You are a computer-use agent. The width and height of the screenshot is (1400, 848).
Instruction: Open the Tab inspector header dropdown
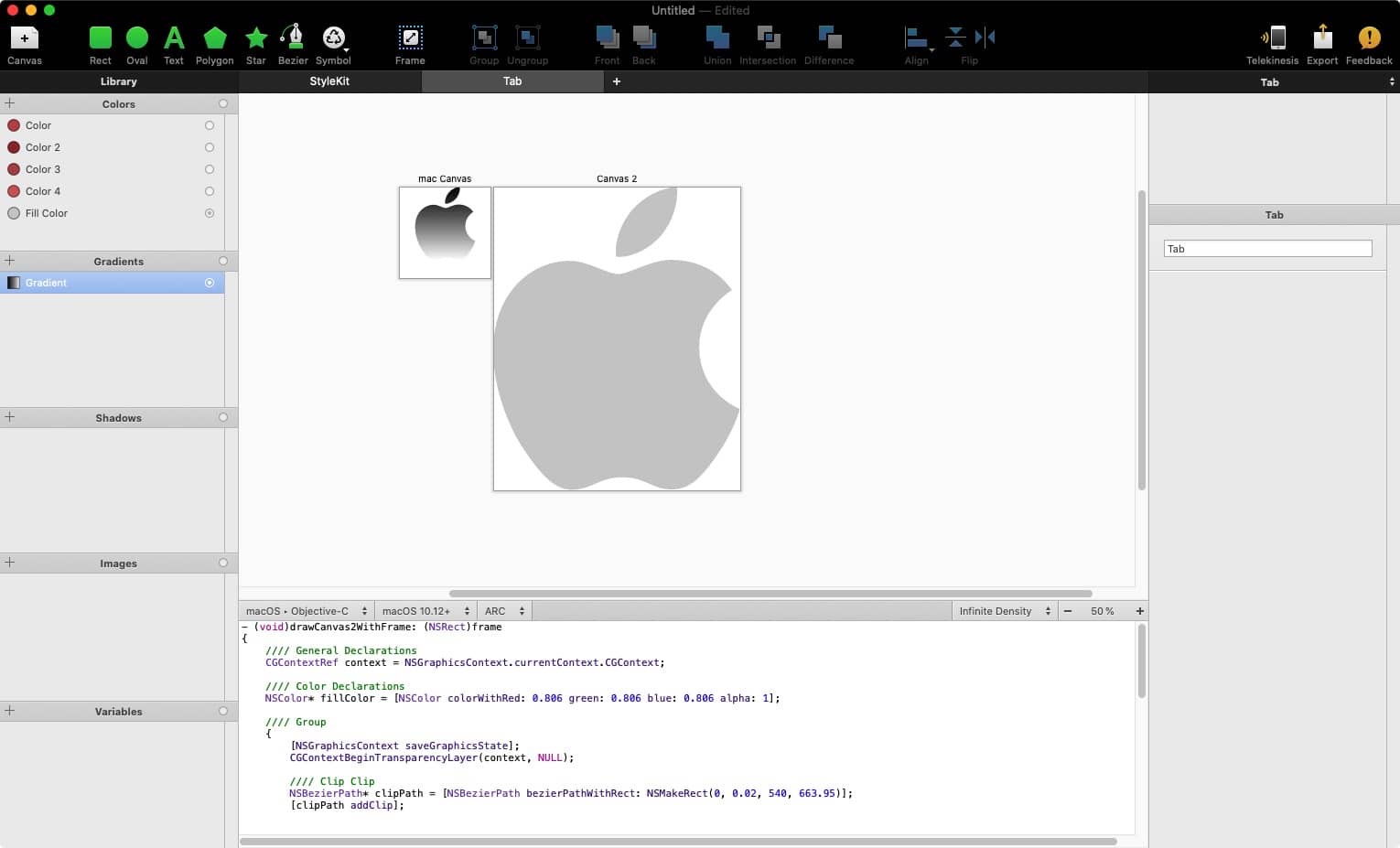[1275, 82]
